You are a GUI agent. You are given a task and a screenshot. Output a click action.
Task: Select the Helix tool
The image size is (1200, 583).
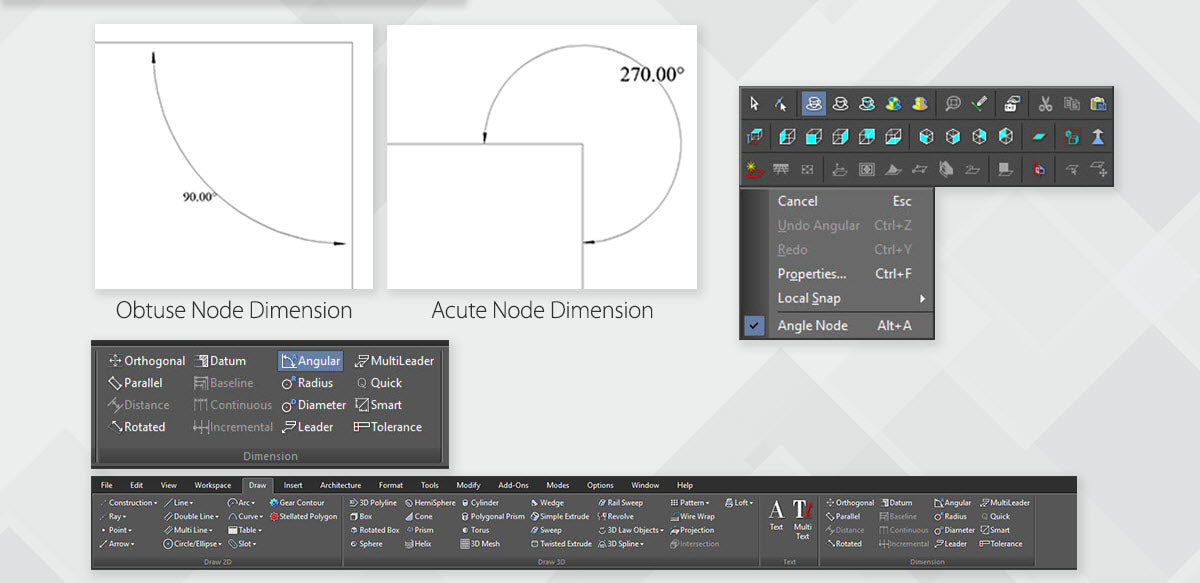click(418, 544)
